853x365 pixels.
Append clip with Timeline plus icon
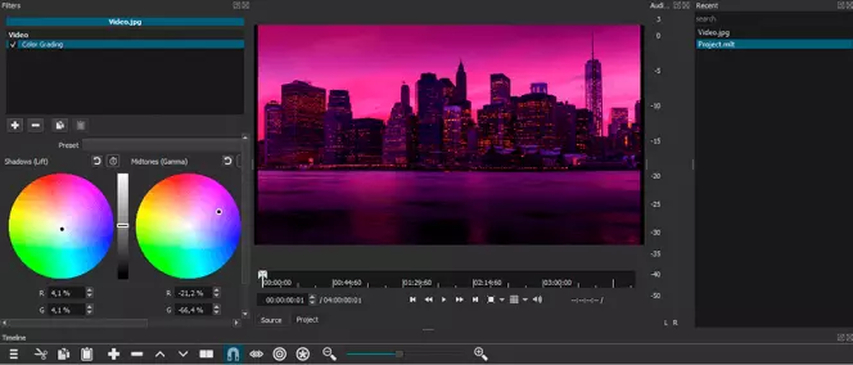click(114, 354)
